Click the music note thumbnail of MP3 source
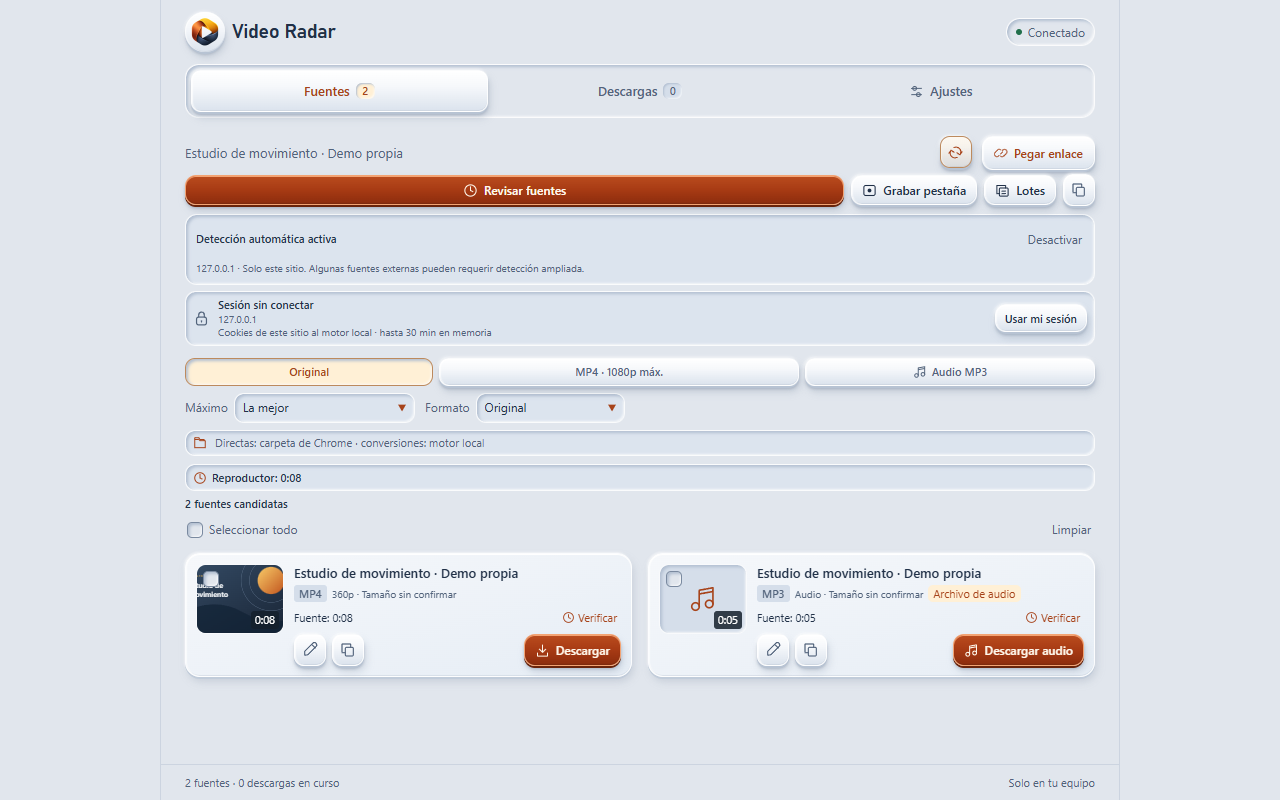The height and width of the screenshot is (800, 1280). (703, 599)
